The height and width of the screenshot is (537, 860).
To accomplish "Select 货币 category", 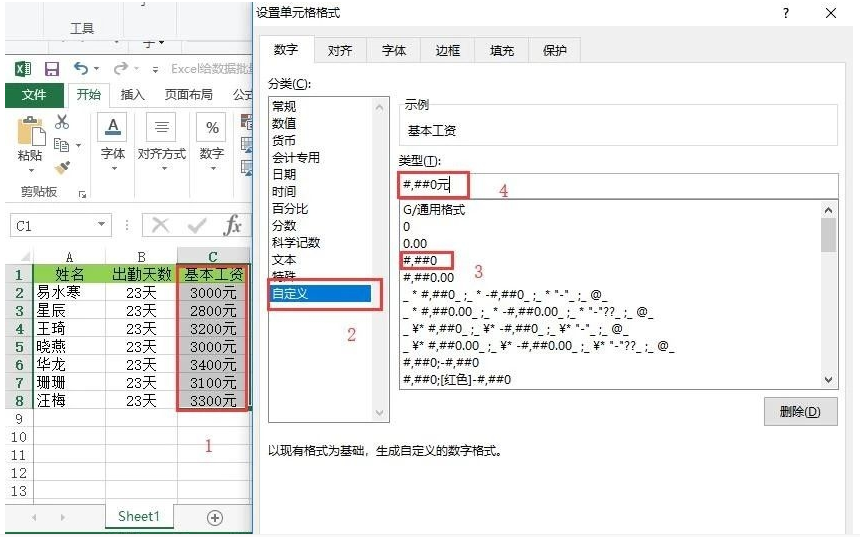I will click(x=284, y=140).
